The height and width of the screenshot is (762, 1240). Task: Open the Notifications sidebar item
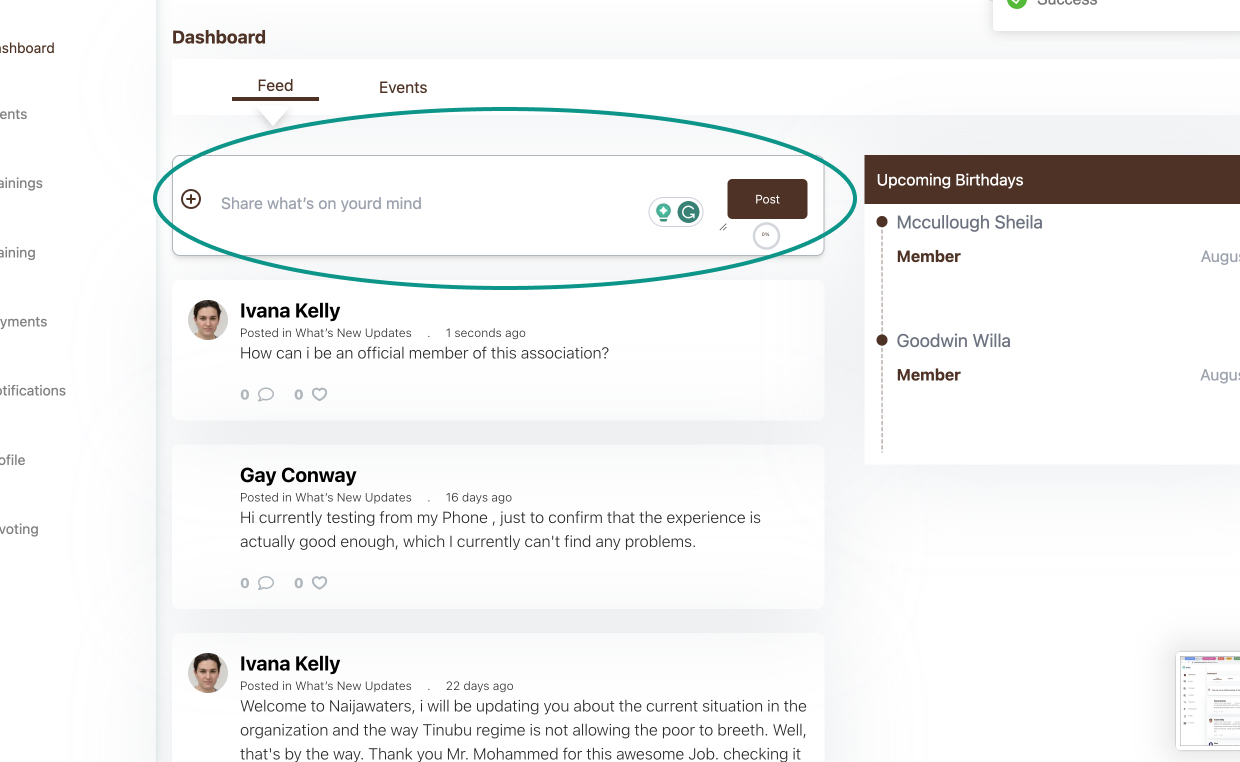pos(32,391)
